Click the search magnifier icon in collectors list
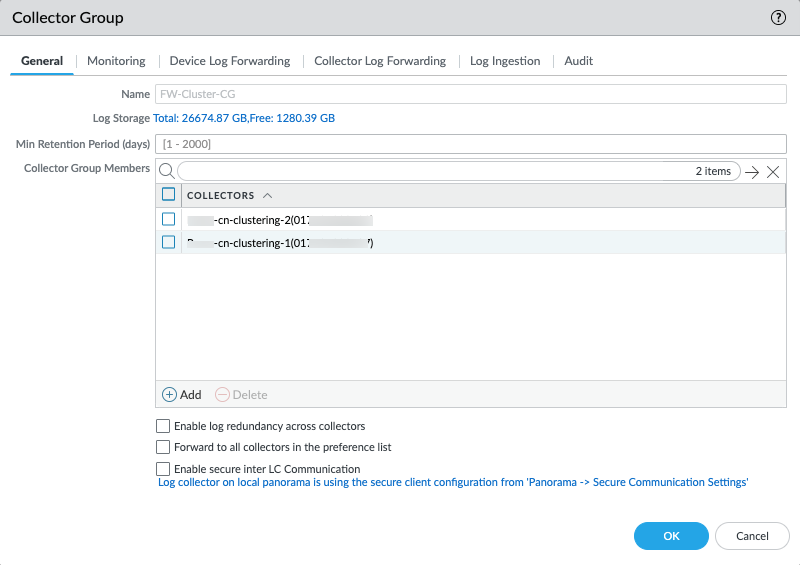The width and height of the screenshot is (800, 565). [167, 171]
